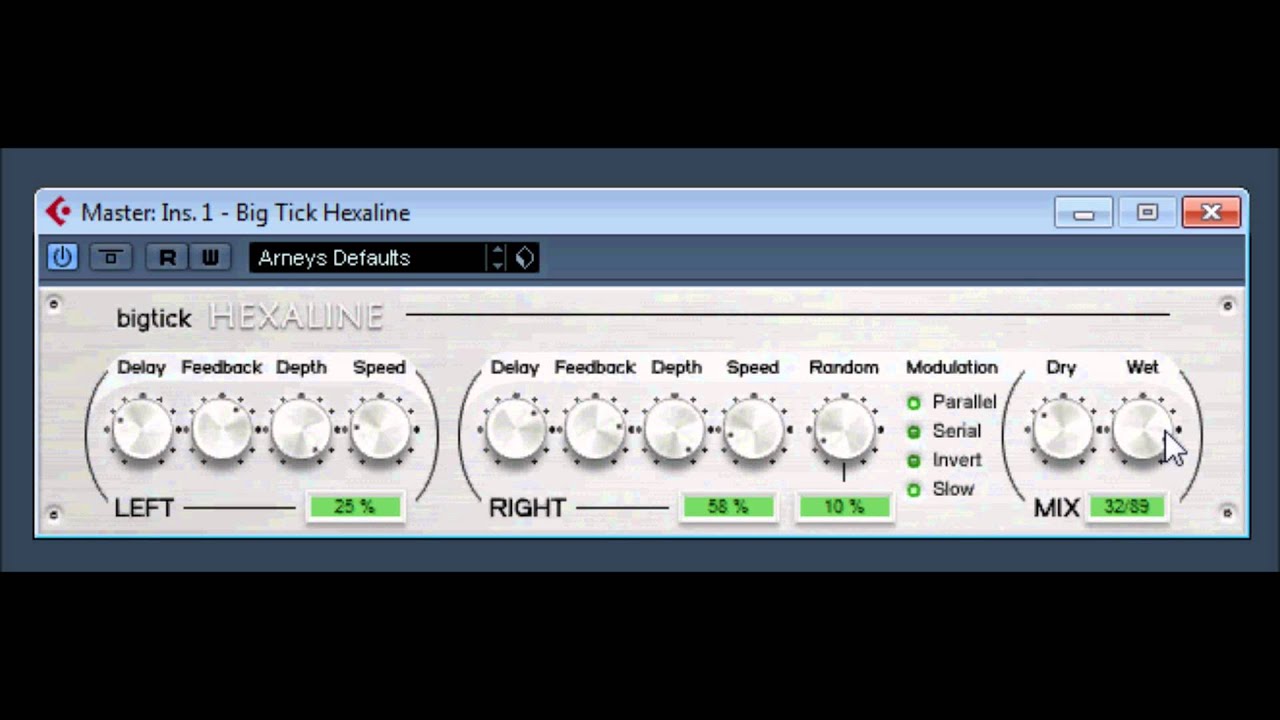Click the Dry mix knob
Viewport: 1280px width, 720px height.
click(x=1062, y=429)
